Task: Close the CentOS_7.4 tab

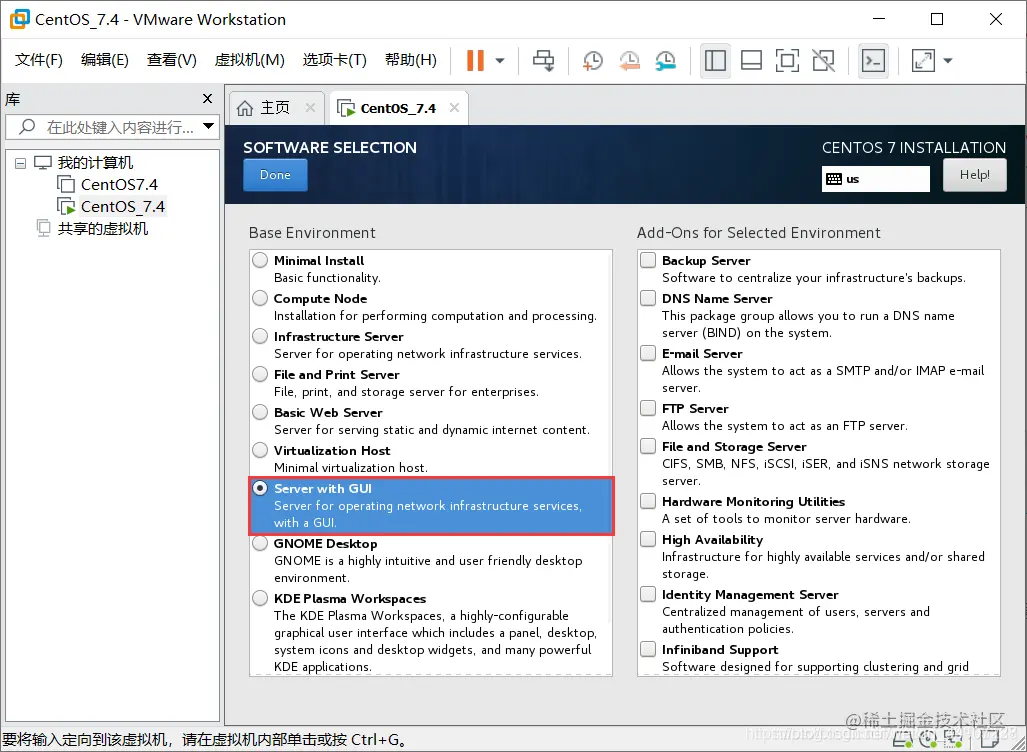Action: (x=454, y=107)
